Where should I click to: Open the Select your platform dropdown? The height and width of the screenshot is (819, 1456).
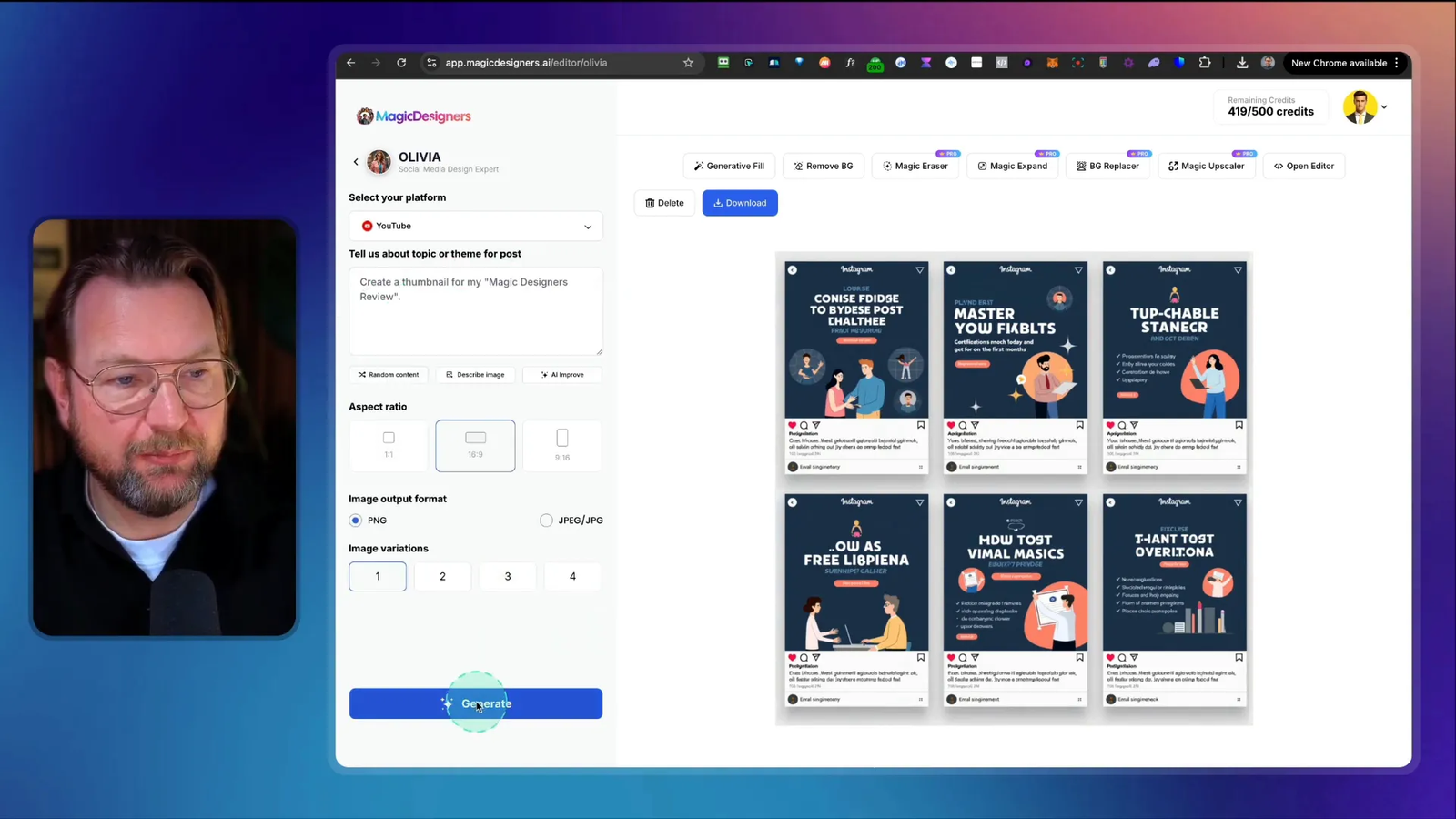point(475,226)
